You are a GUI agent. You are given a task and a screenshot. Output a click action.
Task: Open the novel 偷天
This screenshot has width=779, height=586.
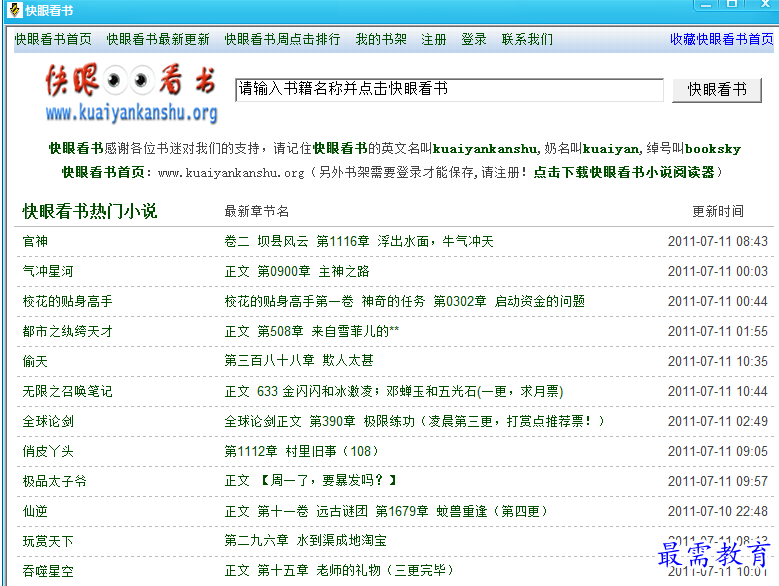pos(35,361)
